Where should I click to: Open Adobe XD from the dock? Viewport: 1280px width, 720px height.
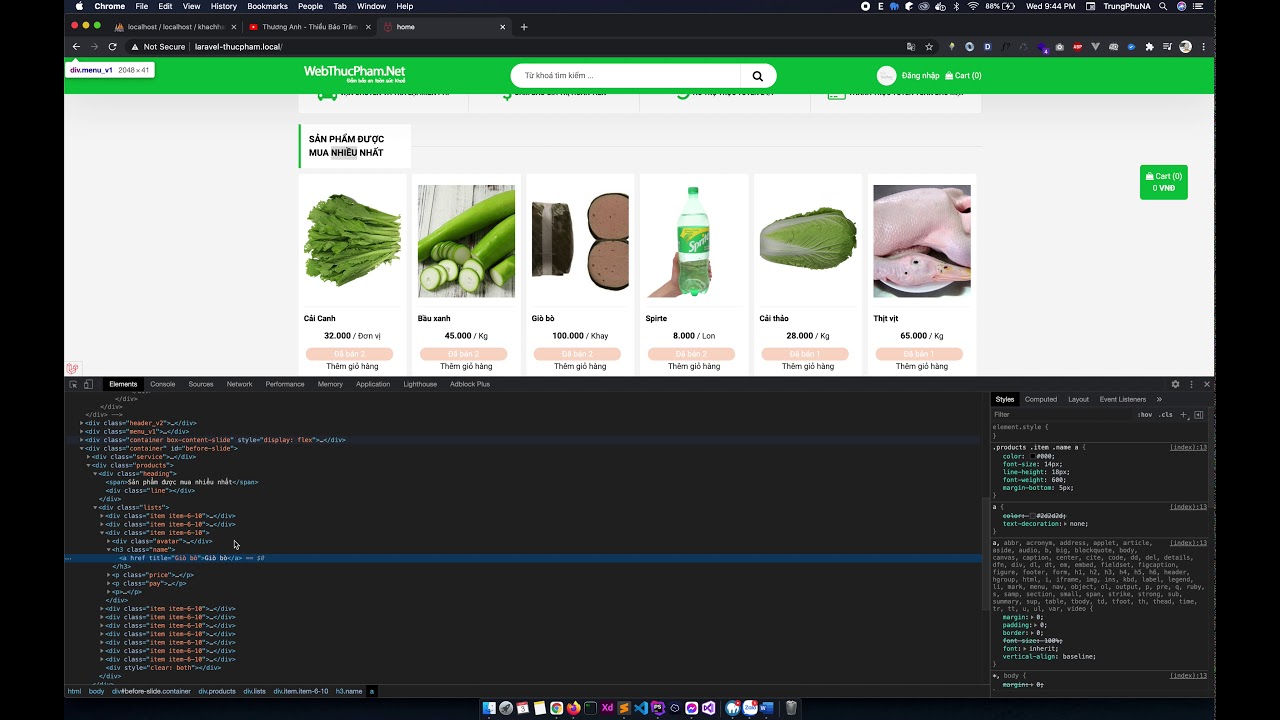tap(607, 708)
